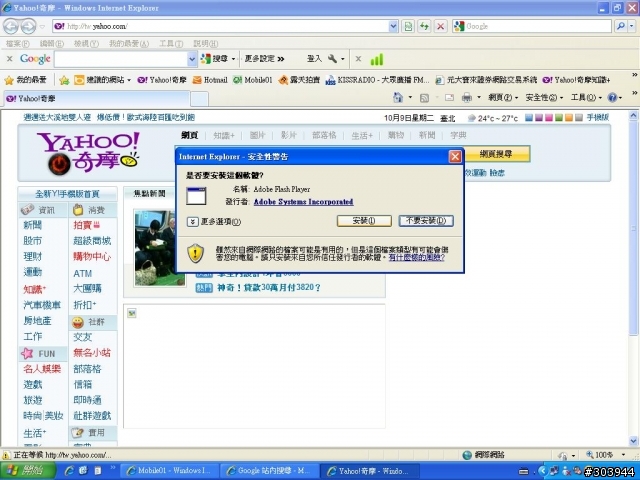Click the RSS feeds icon
This screenshot has width=640, height=480.
[x=424, y=98]
